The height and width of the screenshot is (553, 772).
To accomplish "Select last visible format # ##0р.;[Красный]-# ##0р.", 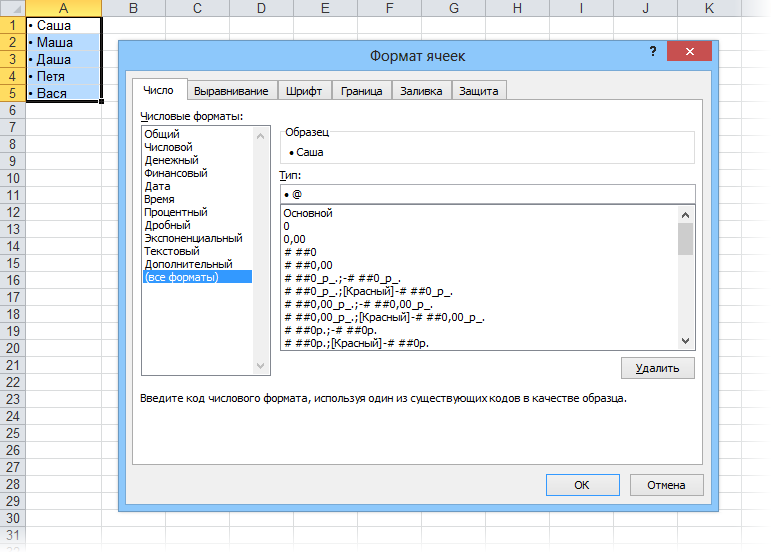I will click(x=479, y=343).
